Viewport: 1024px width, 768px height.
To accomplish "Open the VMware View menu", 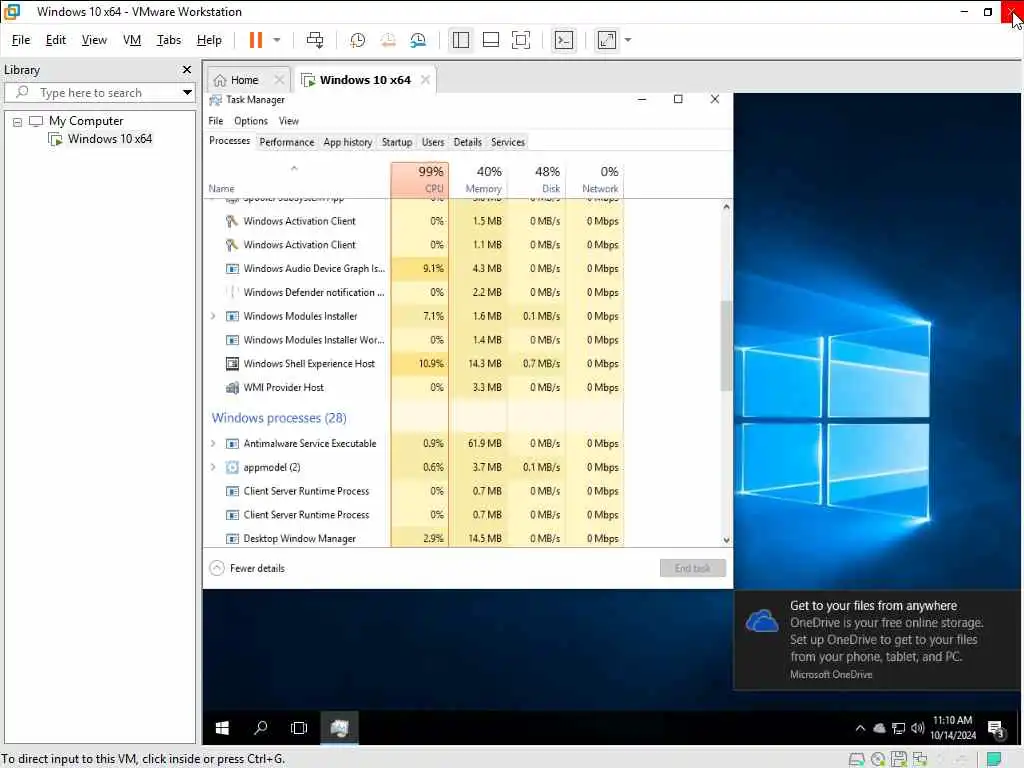I will click(x=94, y=40).
